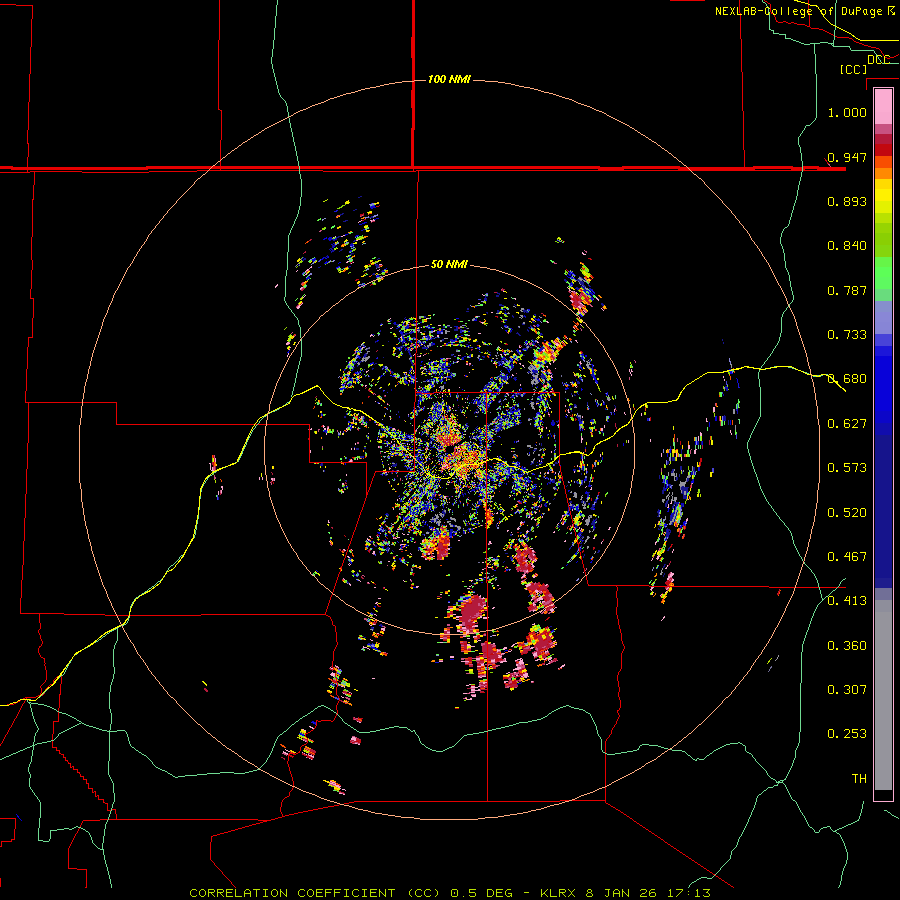Select the 100 NMI range ring label

(449, 79)
